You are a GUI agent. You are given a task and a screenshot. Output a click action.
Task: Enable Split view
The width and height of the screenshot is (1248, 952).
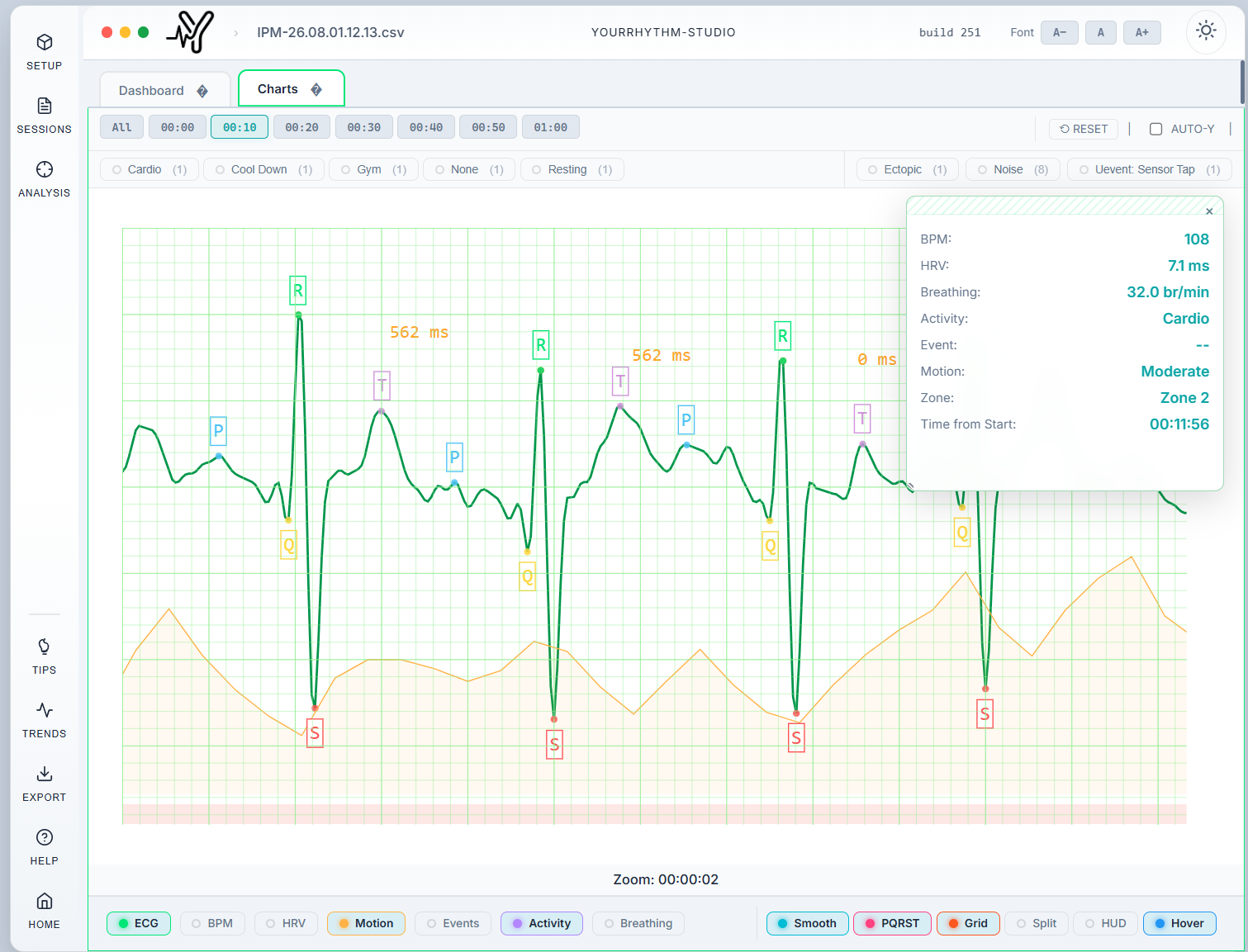1037,923
